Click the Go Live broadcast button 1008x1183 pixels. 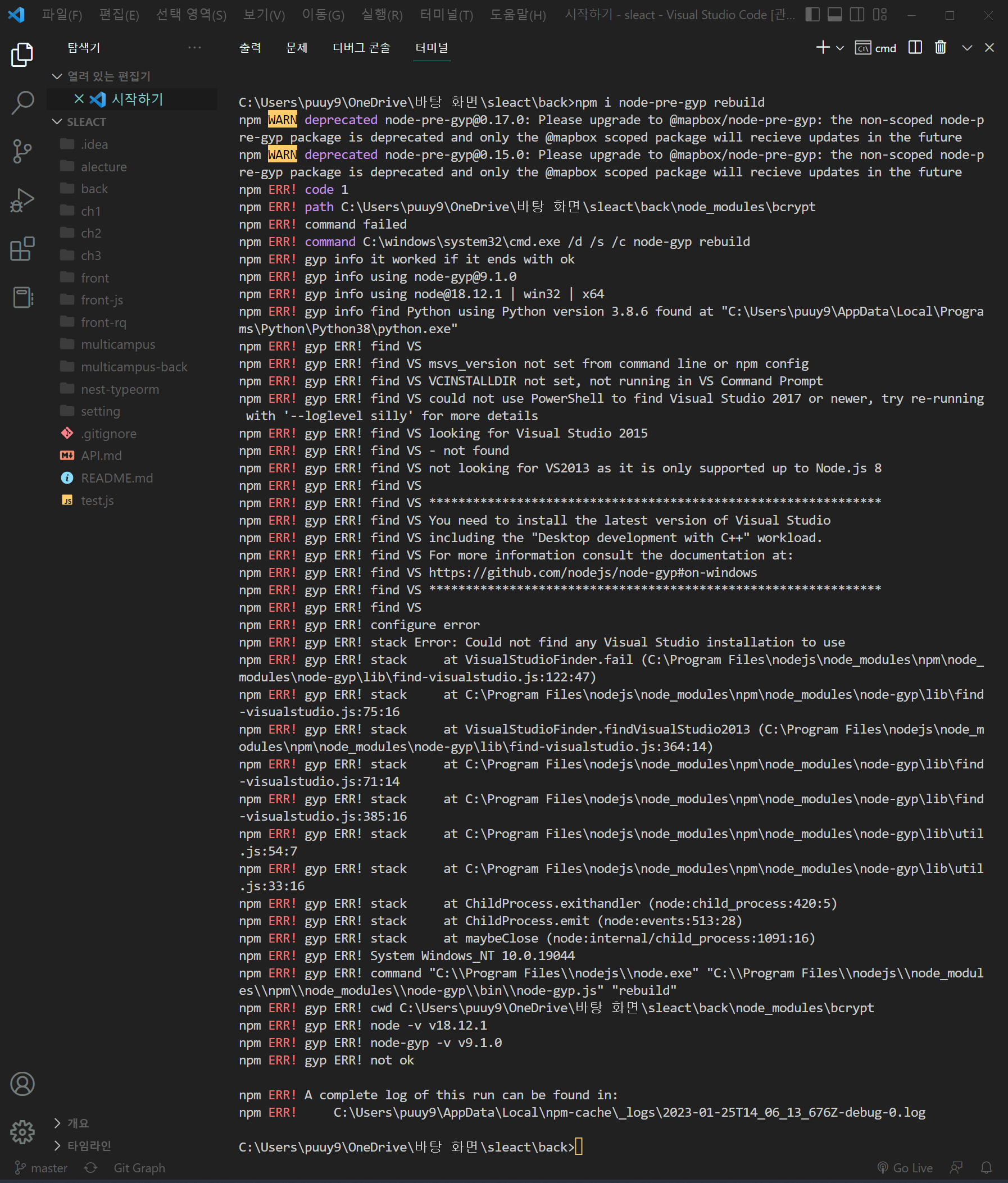pos(905,1168)
